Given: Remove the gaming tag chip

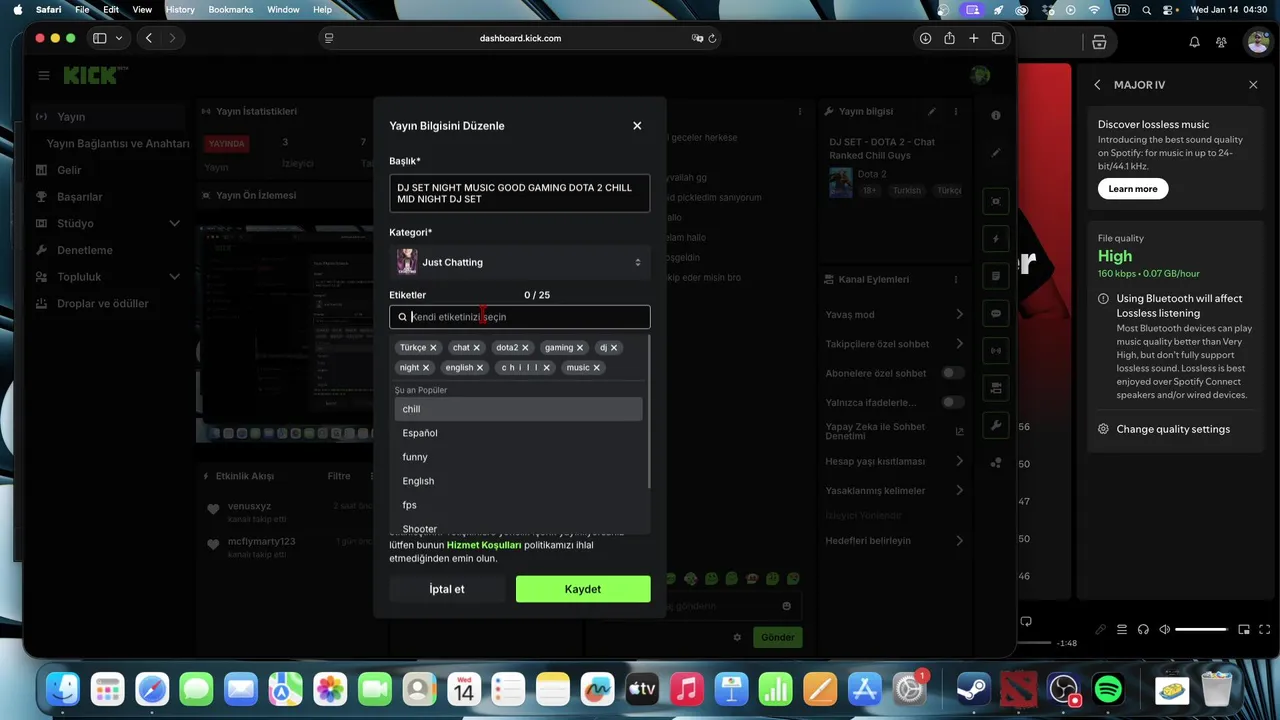Looking at the screenshot, I should 580,348.
